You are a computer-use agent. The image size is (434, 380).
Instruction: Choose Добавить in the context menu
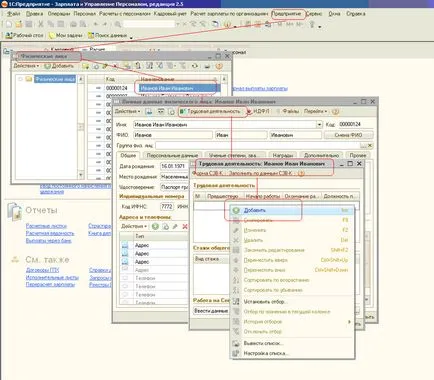tap(292, 210)
